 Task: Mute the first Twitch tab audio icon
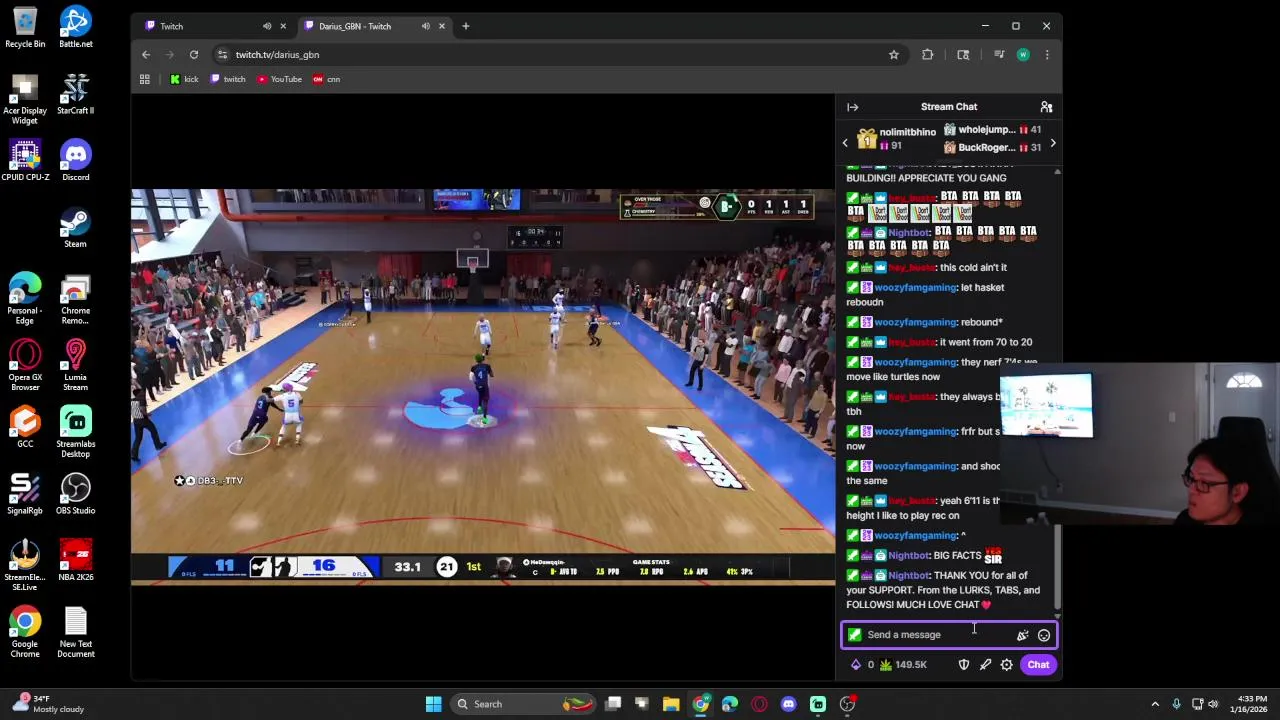coord(267,26)
